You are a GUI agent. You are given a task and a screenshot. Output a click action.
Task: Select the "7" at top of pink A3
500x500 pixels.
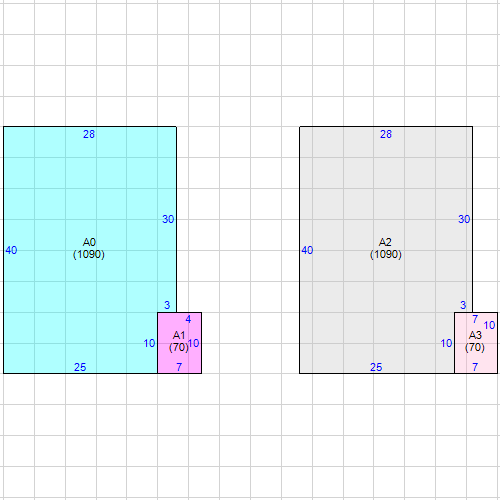[475, 319]
